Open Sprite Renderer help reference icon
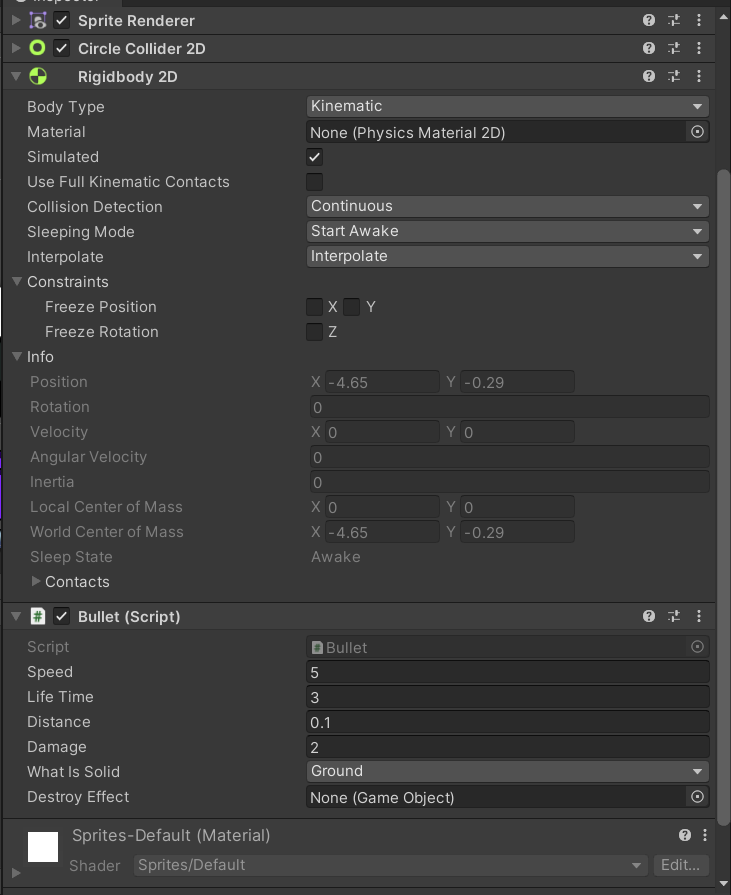The image size is (731, 895). click(x=649, y=21)
